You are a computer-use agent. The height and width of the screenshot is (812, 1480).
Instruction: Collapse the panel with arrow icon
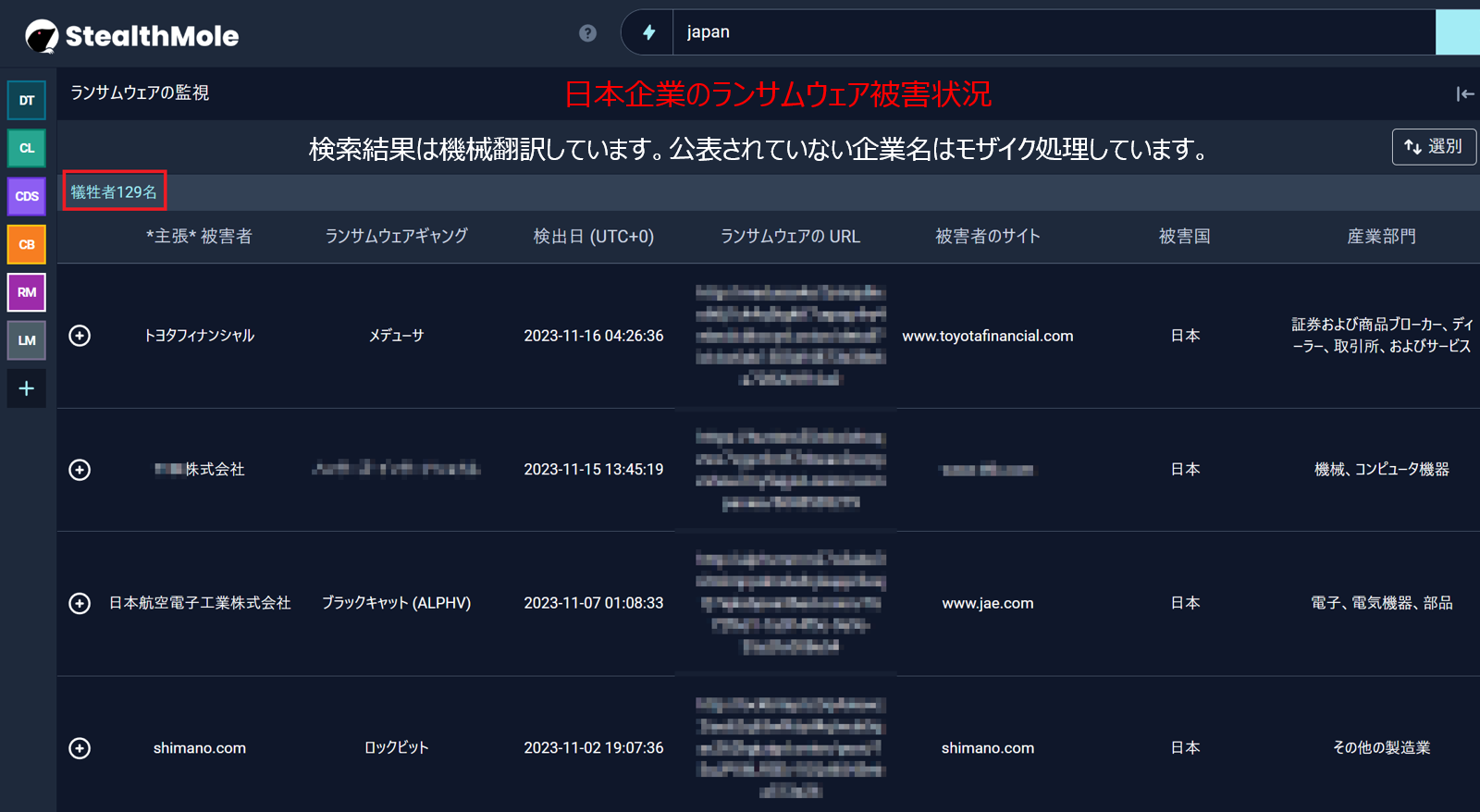click(x=1464, y=94)
